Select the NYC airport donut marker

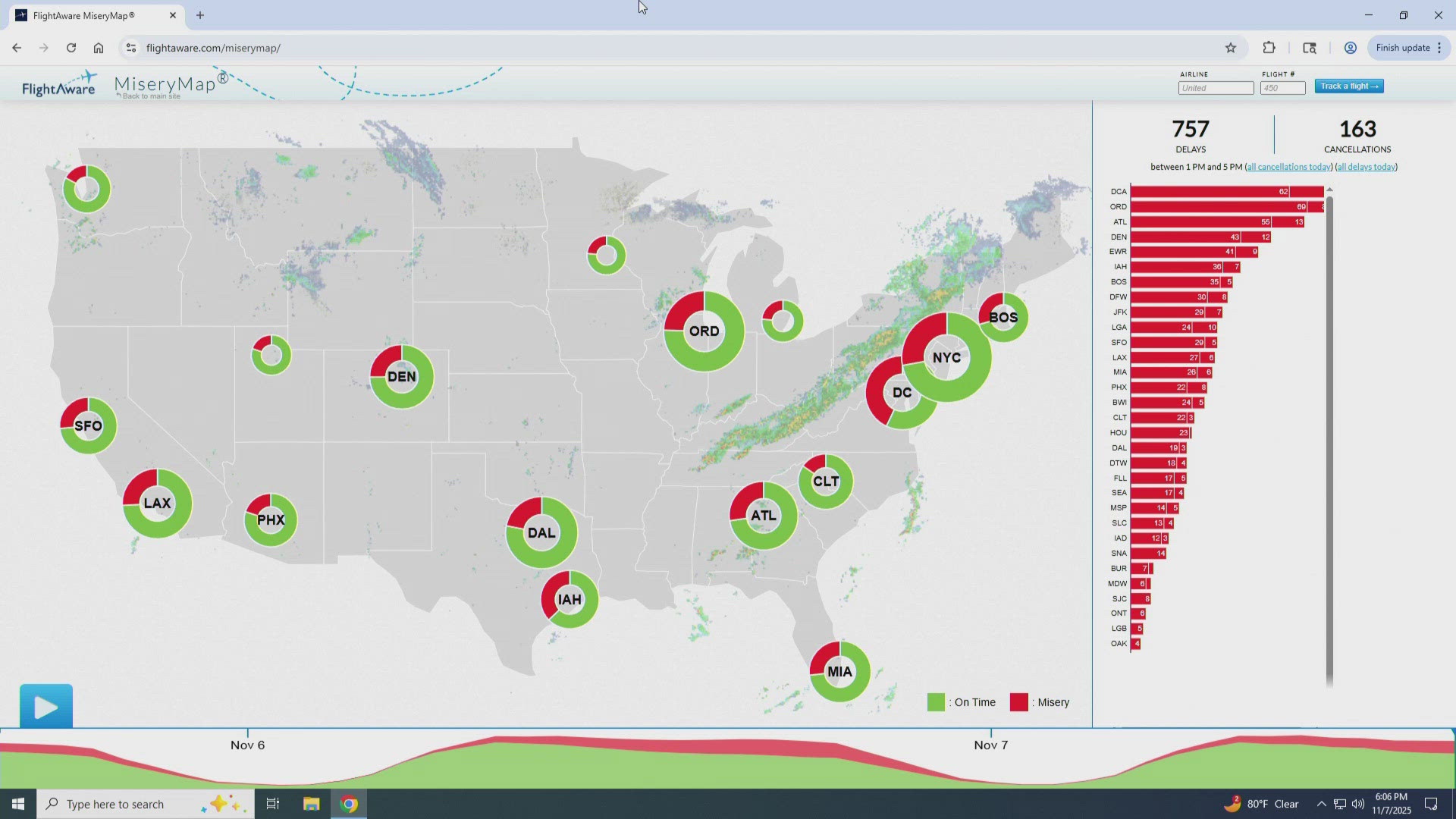pyautogui.click(x=946, y=357)
